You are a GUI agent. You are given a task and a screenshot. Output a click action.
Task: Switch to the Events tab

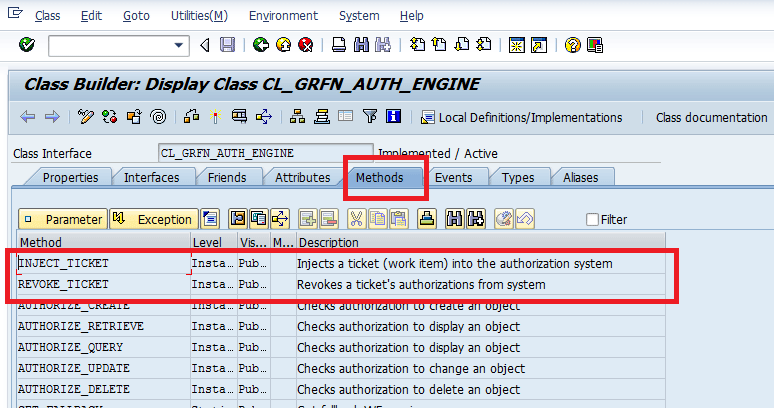click(x=453, y=178)
